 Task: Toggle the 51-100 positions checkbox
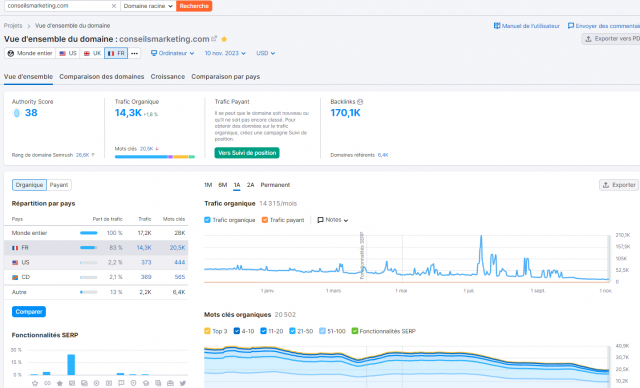322,331
